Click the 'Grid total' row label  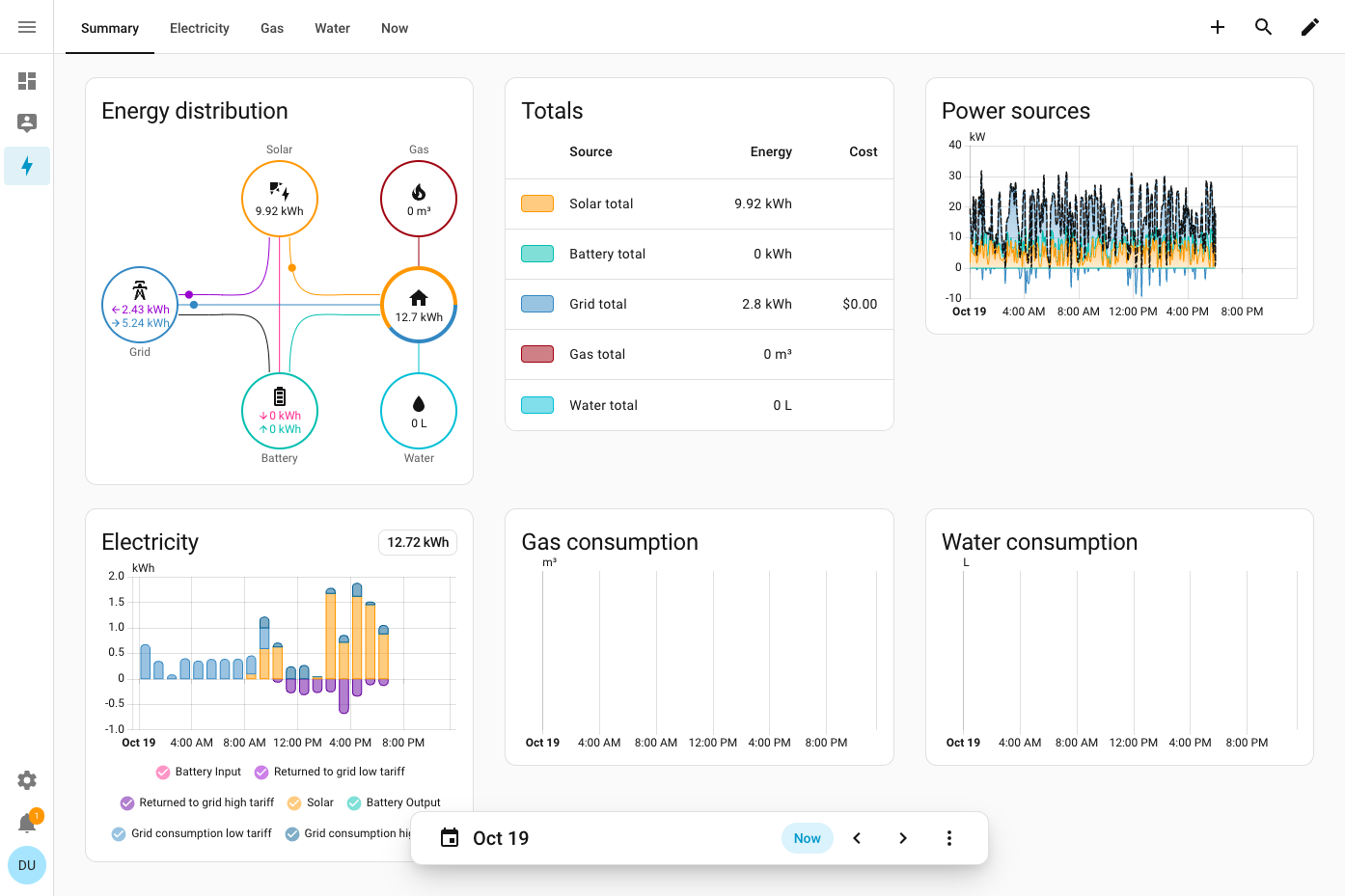(x=598, y=304)
